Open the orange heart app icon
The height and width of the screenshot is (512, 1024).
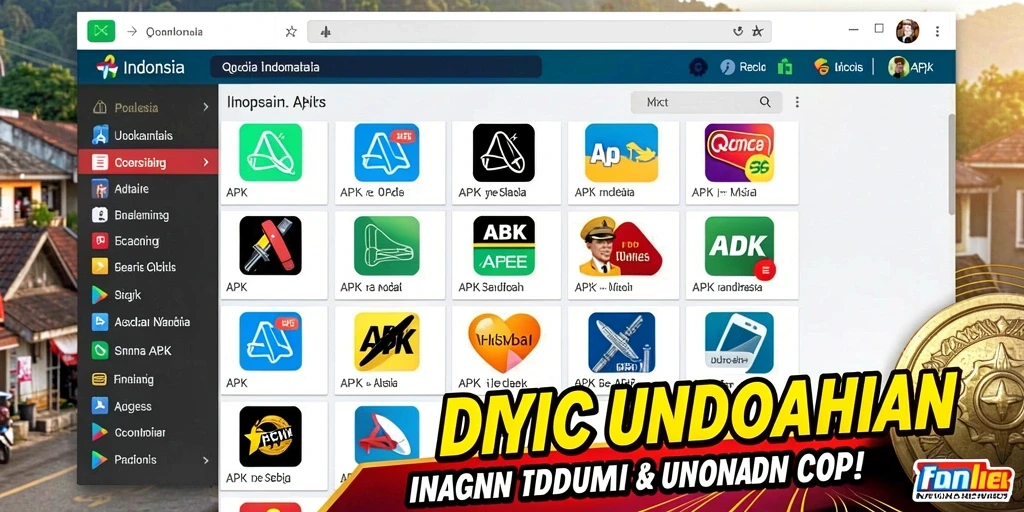pos(504,342)
